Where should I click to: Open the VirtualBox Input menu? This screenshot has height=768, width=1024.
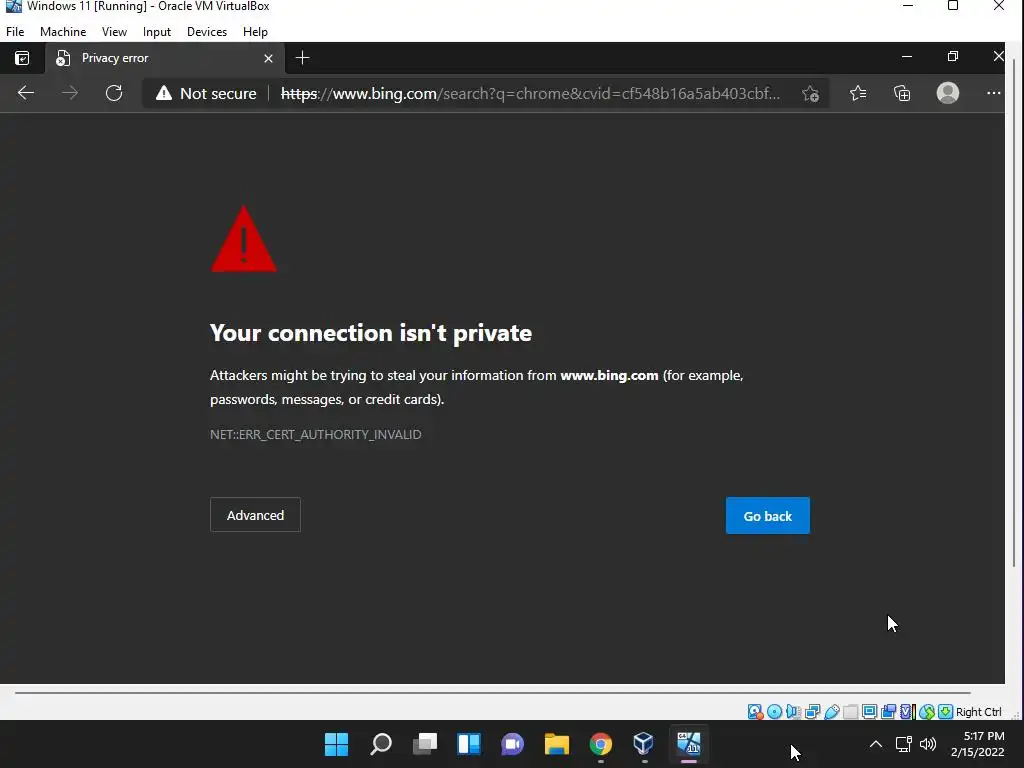click(157, 32)
